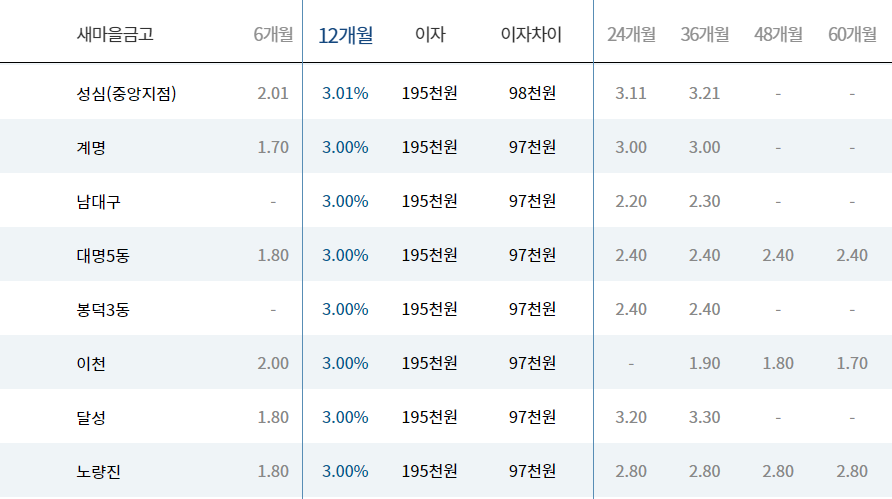
Task: Click the 98천원 interest difference value
Action: click(x=532, y=93)
